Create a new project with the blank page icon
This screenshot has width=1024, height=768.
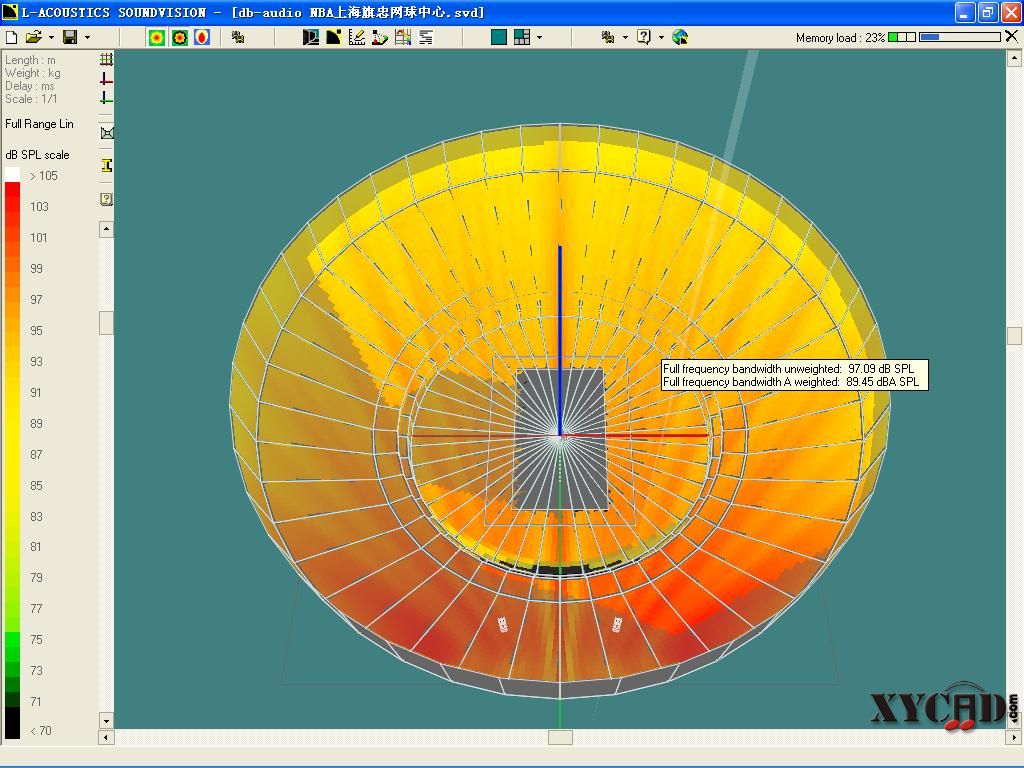point(11,37)
